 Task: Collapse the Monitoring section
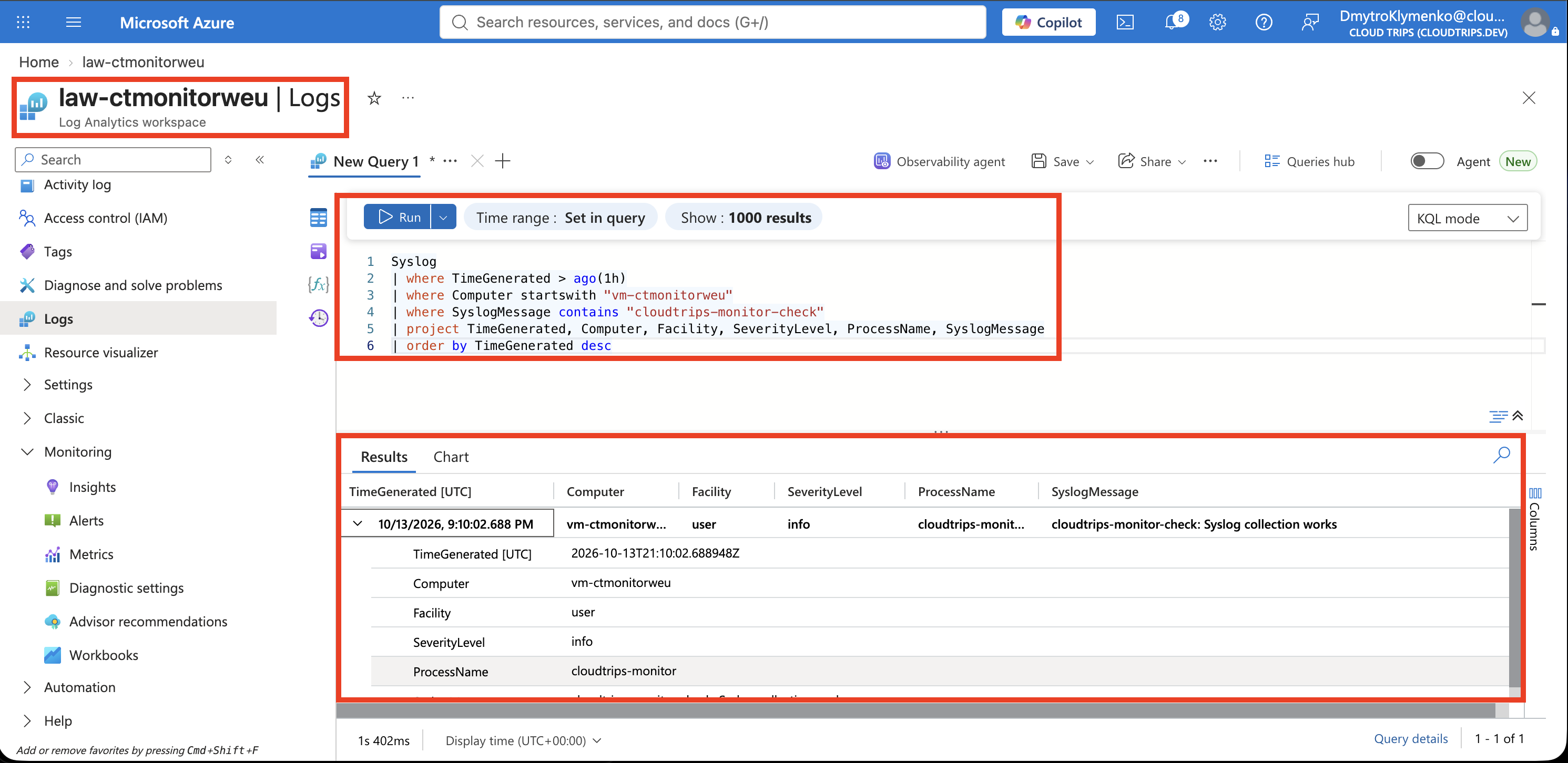click(x=27, y=451)
